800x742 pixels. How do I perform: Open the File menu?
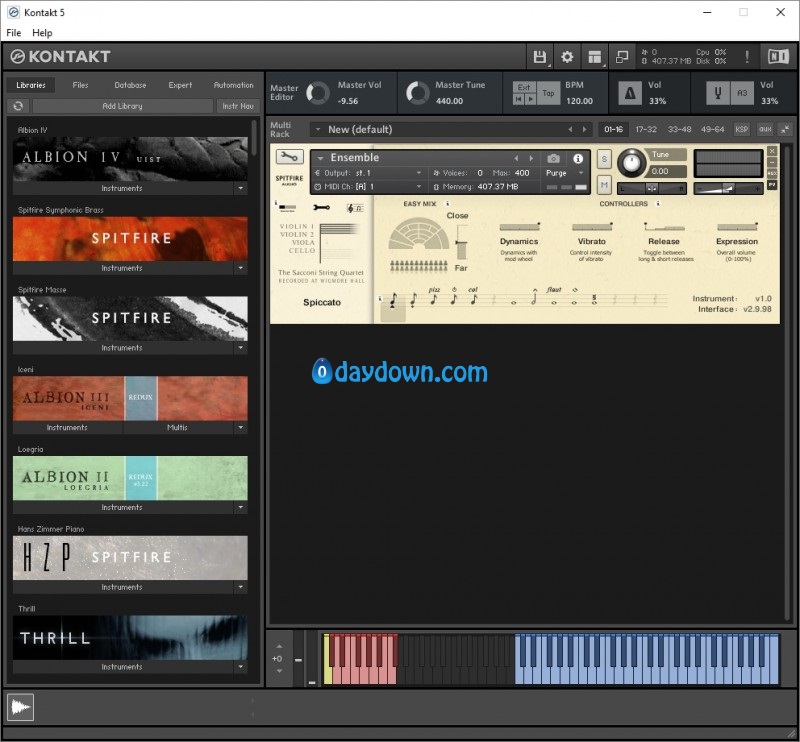click(14, 33)
